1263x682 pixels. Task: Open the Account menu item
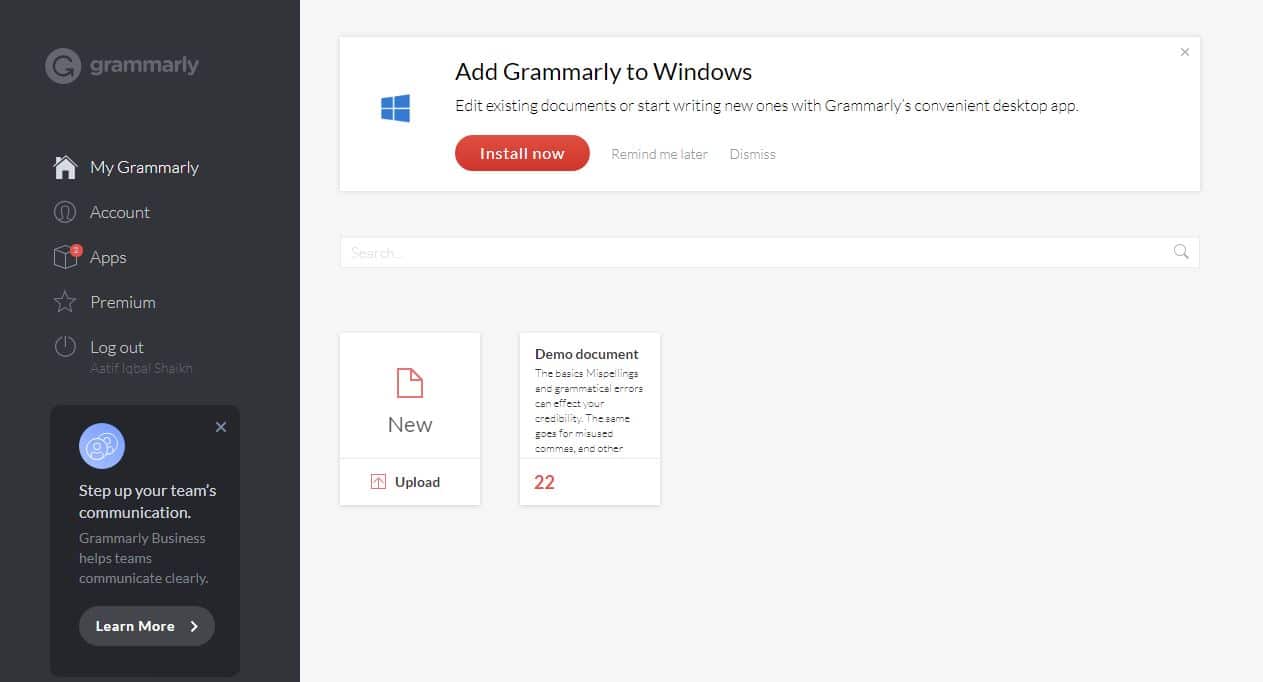[120, 212]
